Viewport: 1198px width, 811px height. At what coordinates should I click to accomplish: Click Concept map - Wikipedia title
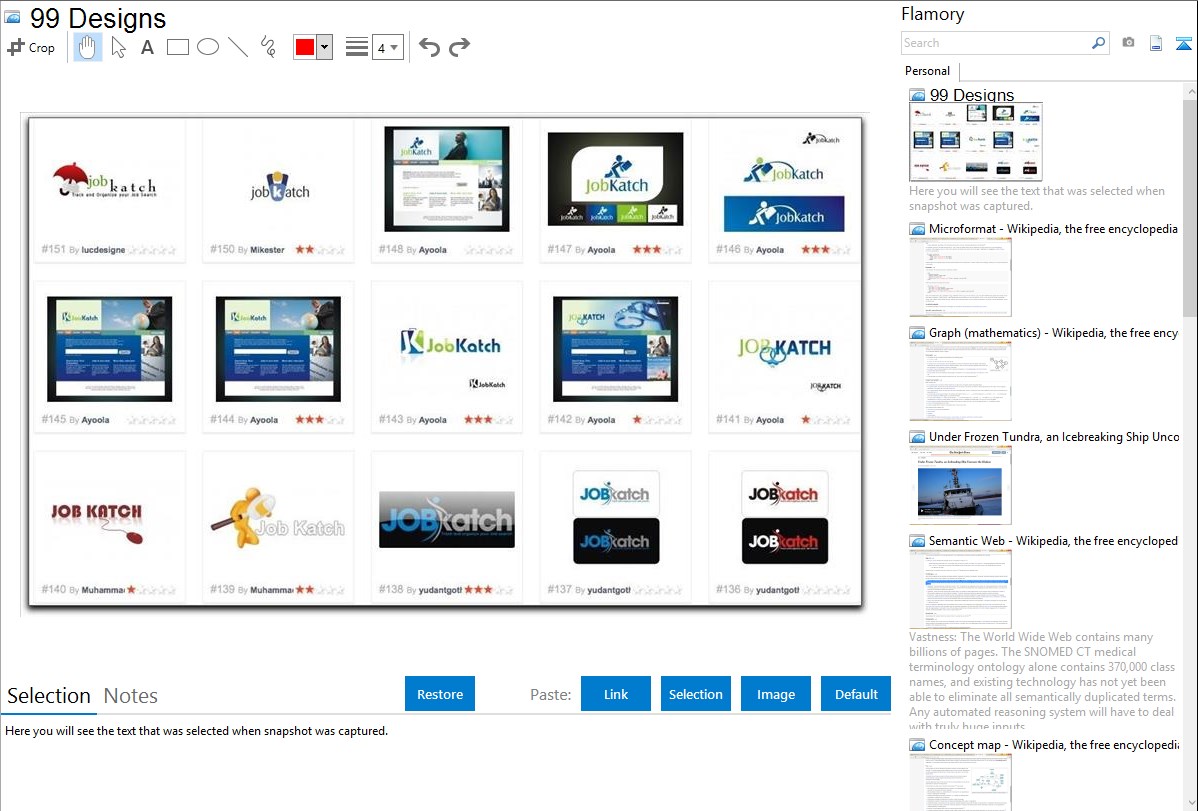[1053, 744]
